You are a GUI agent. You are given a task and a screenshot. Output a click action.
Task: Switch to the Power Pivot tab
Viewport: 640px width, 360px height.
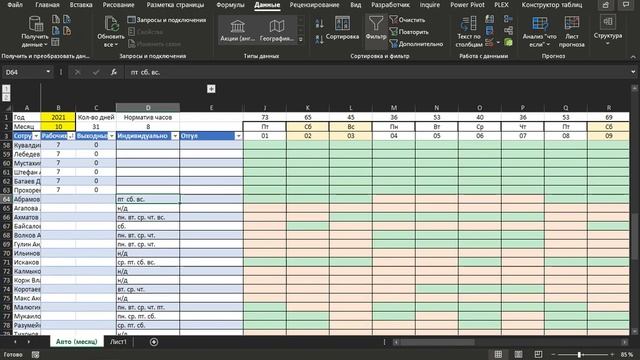(467, 5)
